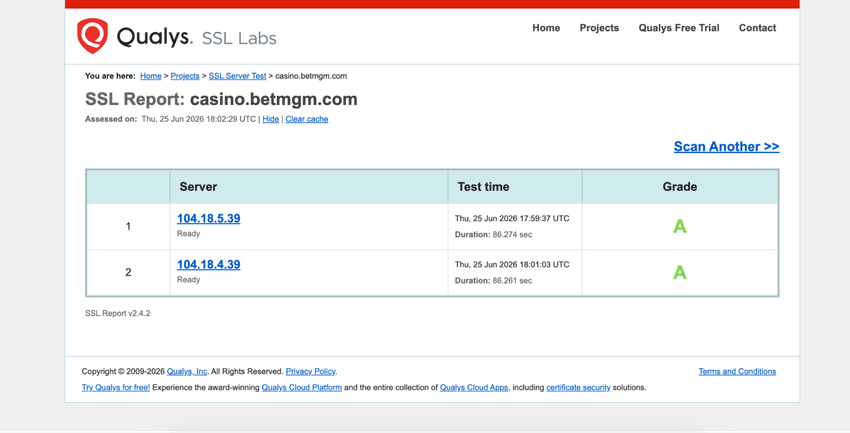Click the Scan Another >> link

point(726,146)
